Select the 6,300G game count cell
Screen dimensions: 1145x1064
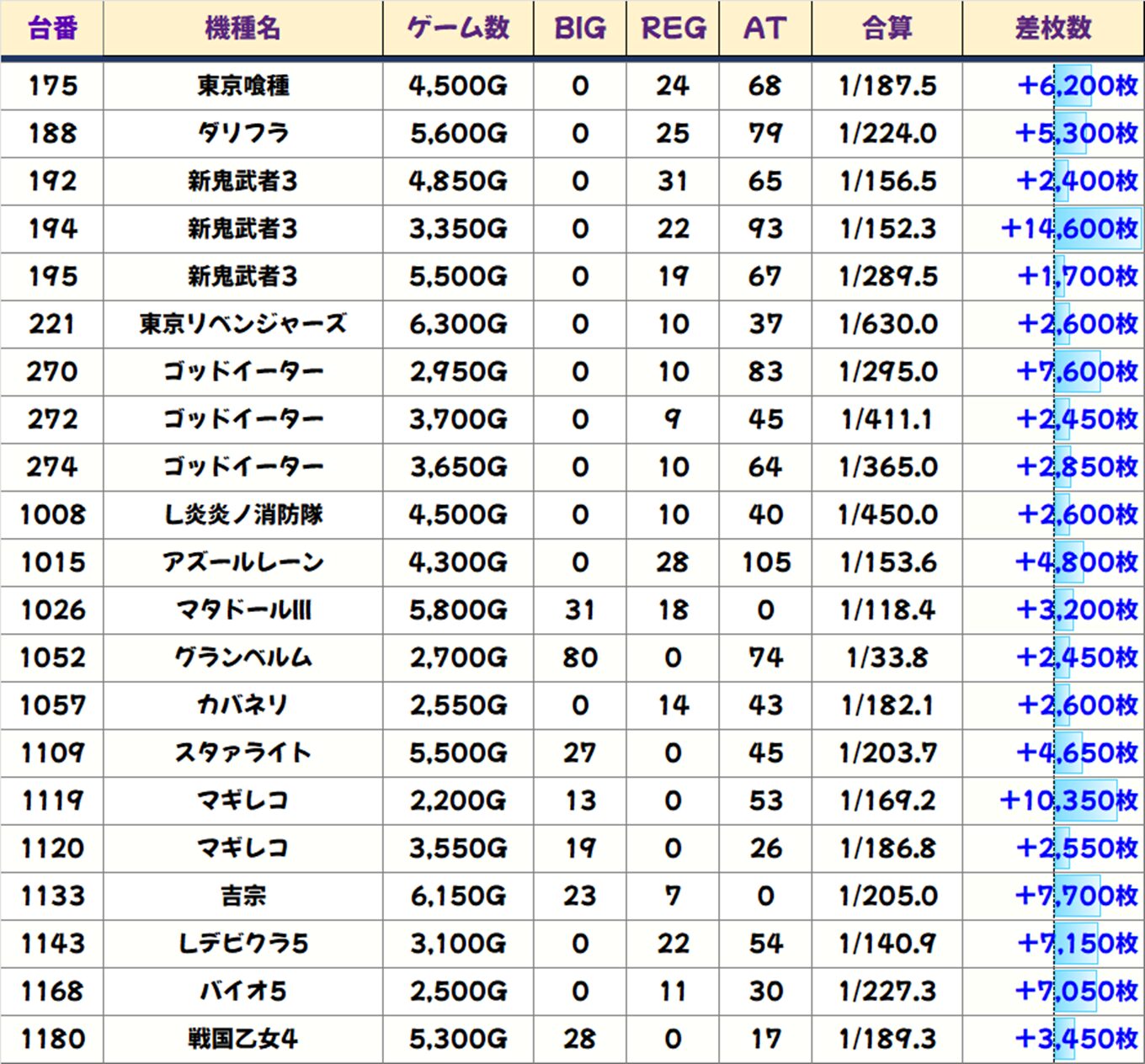(x=458, y=324)
